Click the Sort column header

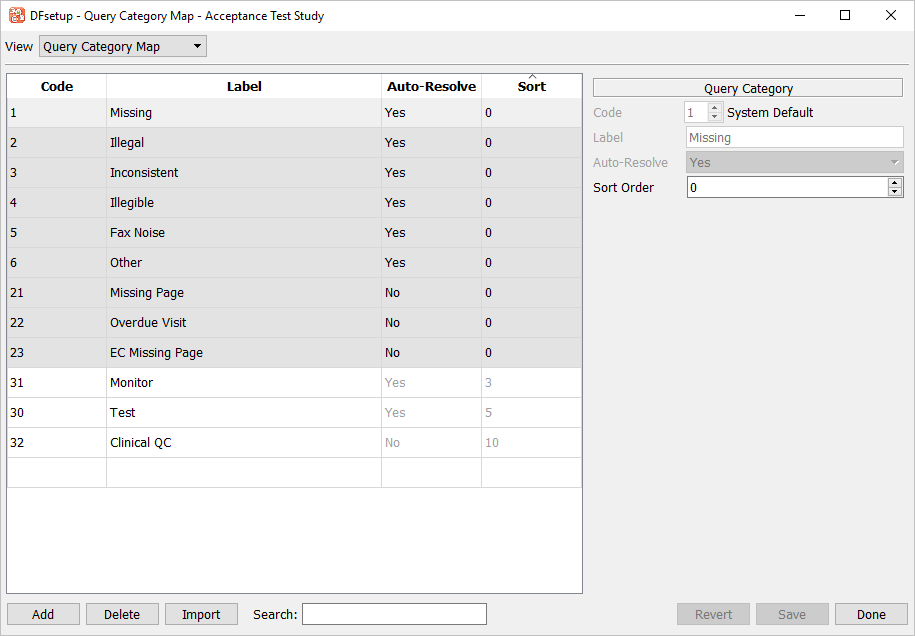click(x=531, y=87)
